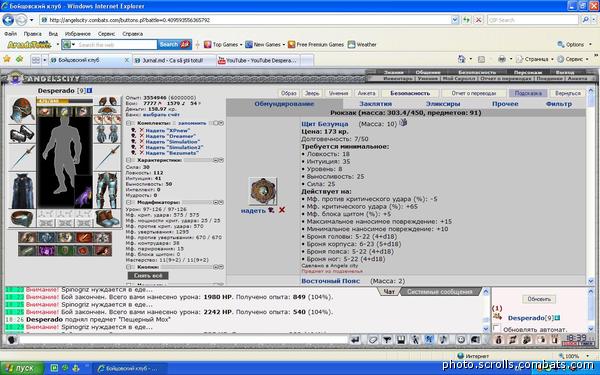Collapse the Модификаторы section arrow
The image size is (600, 375).
[221, 202]
